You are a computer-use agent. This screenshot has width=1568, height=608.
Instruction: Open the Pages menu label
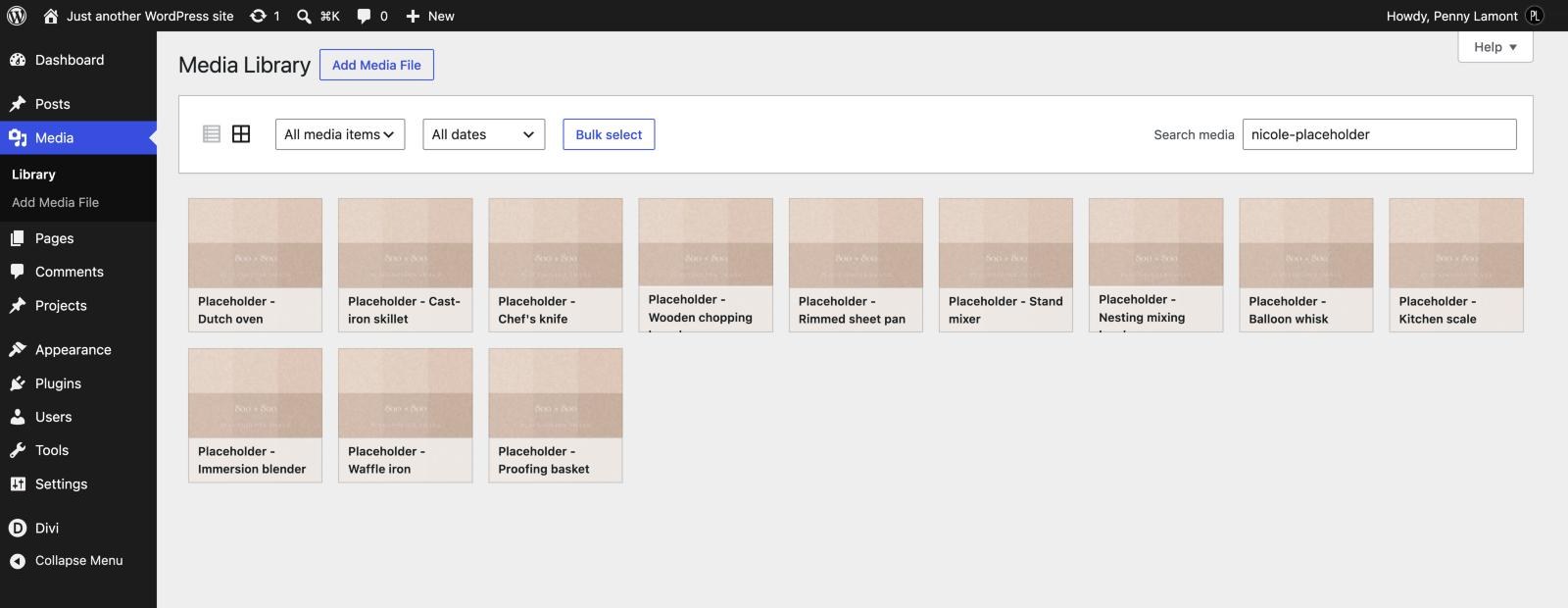click(x=54, y=238)
